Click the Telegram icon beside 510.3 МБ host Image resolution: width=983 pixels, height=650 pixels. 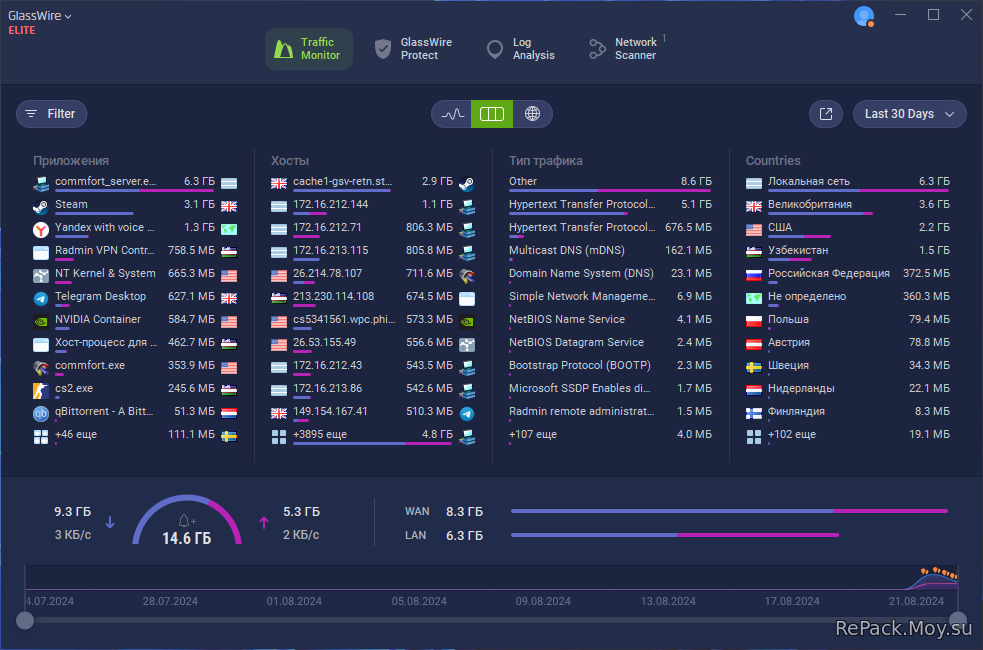tap(466, 414)
